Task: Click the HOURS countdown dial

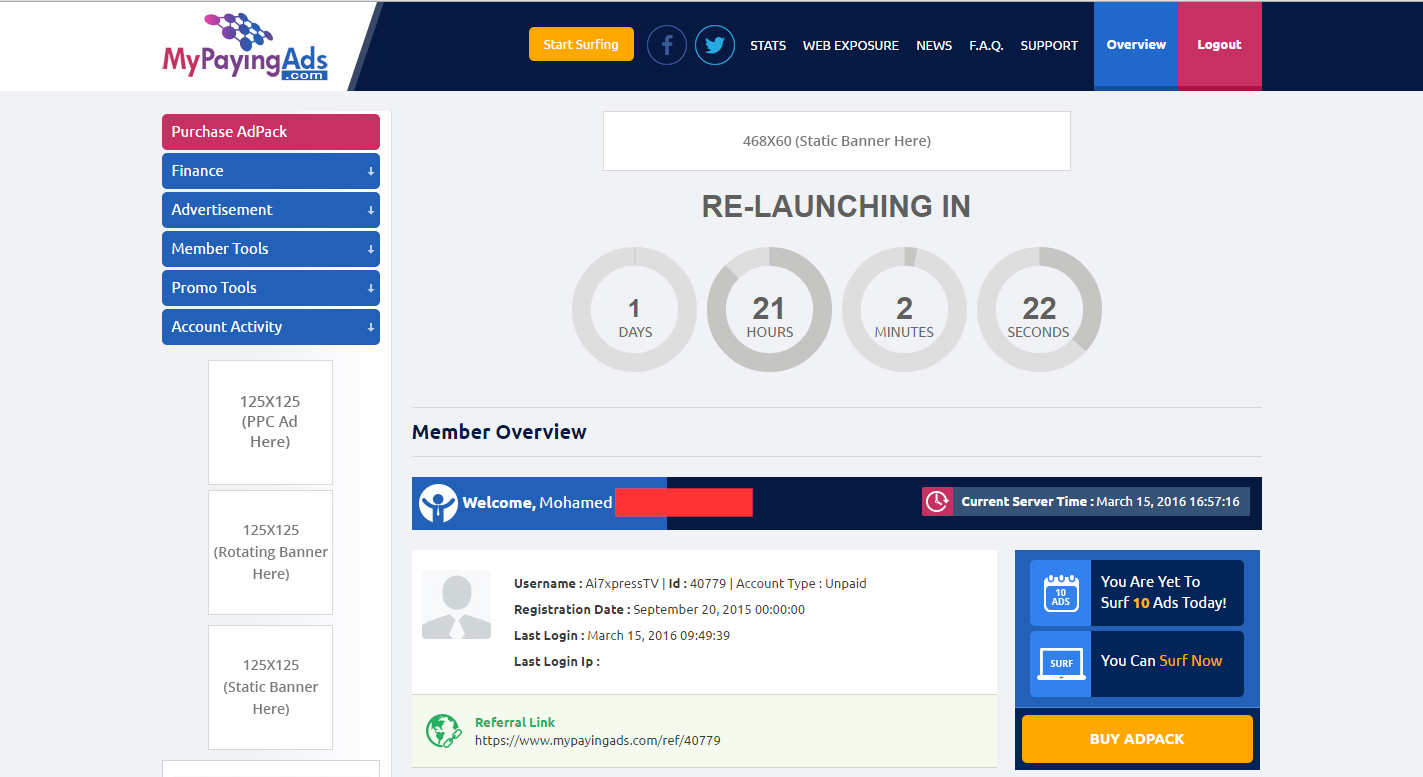Action: (x=769, y=310)
